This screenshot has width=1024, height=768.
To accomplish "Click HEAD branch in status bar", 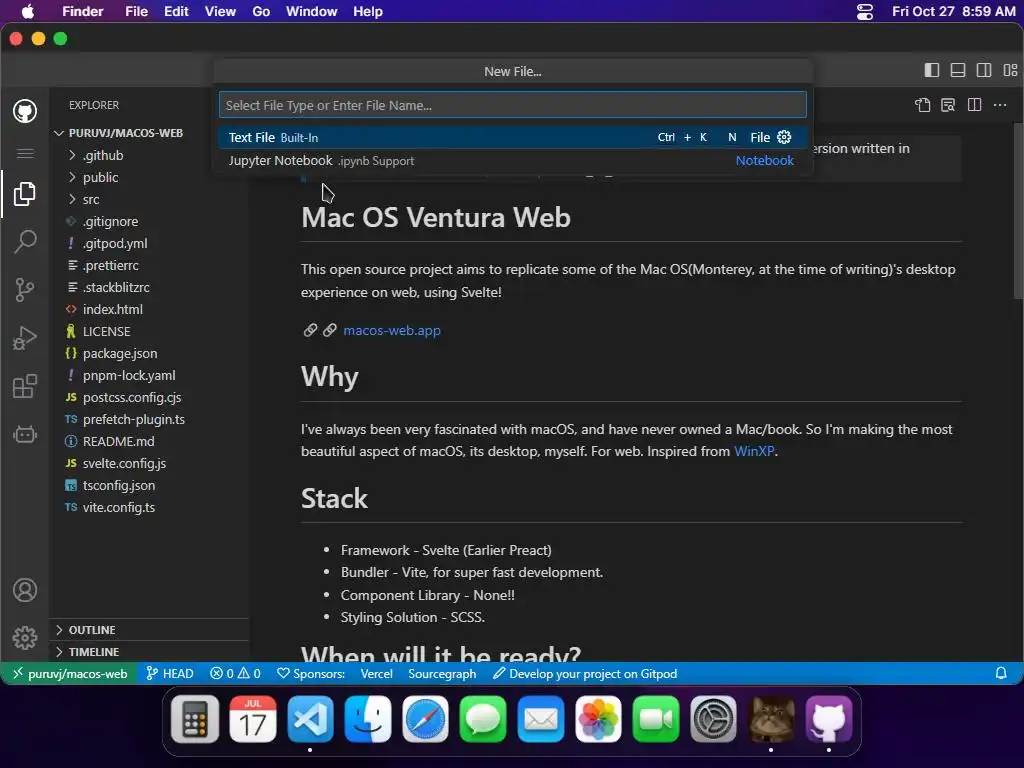I will pos(170,673).
